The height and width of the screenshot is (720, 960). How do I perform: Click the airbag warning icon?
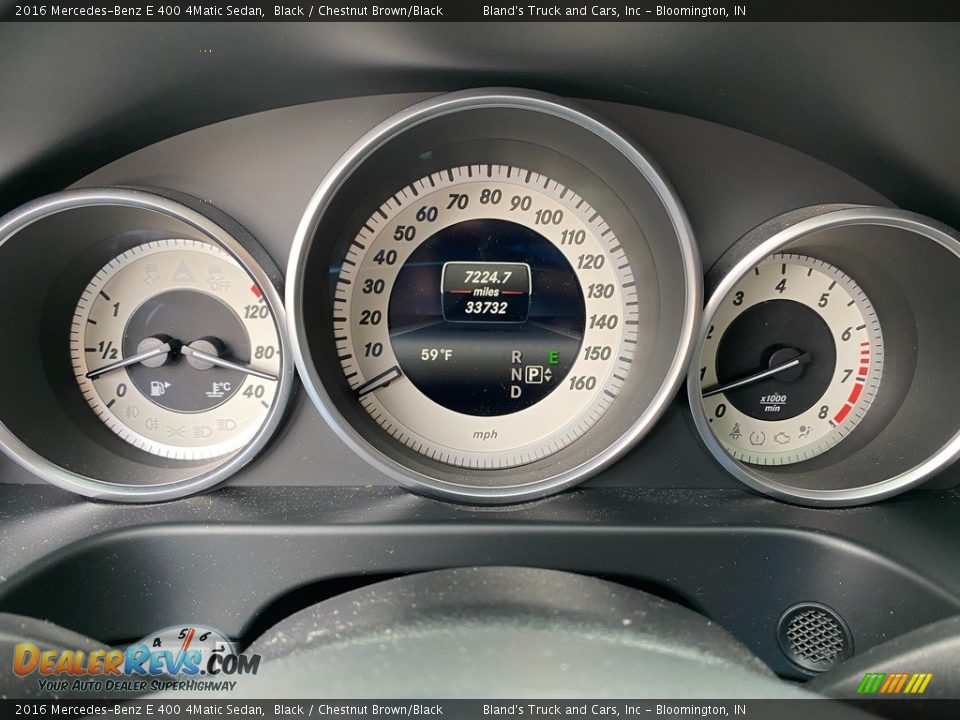[x=804, y=432]
